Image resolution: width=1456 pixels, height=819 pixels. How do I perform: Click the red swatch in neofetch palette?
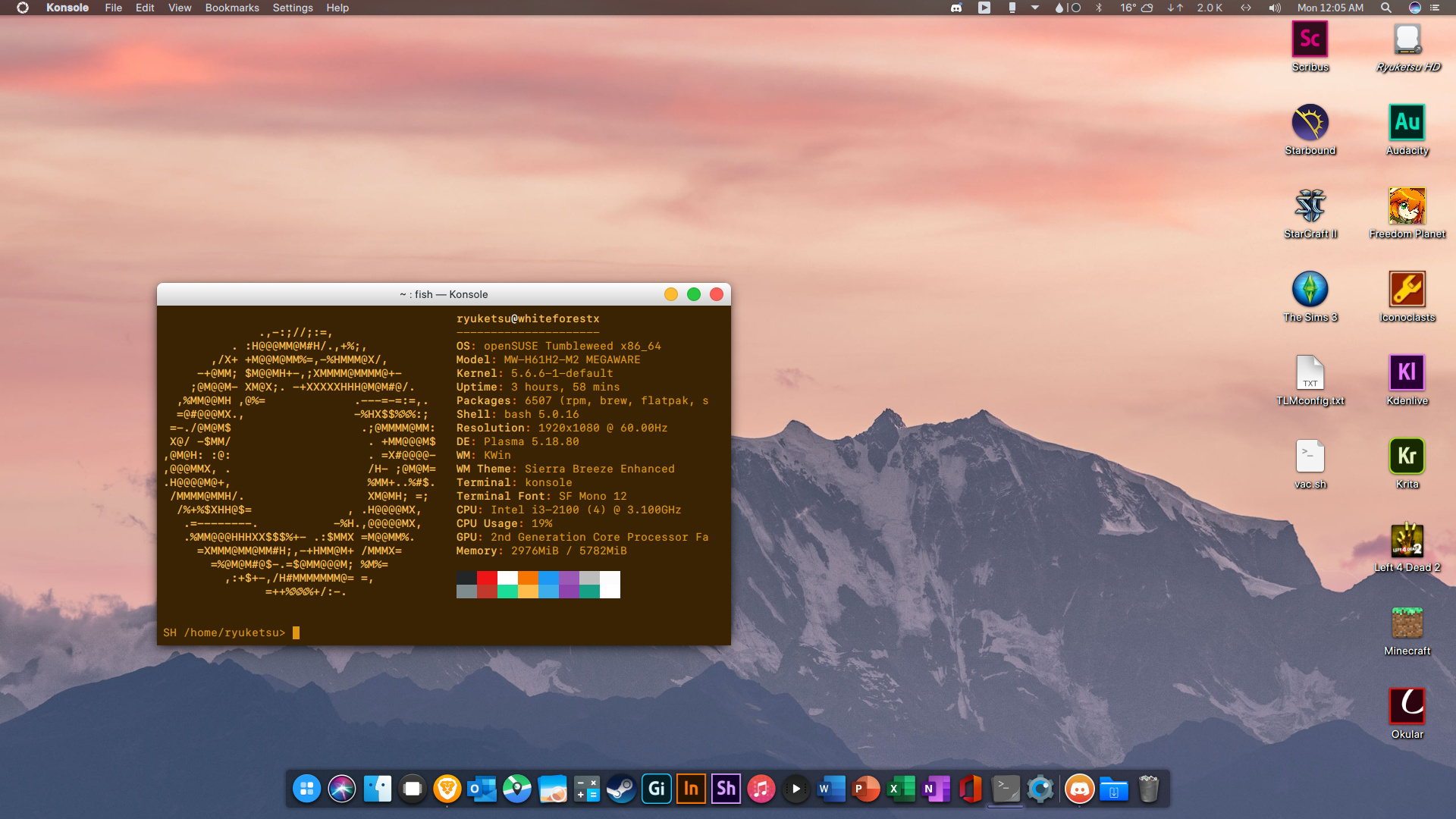(x=487, y=578)
